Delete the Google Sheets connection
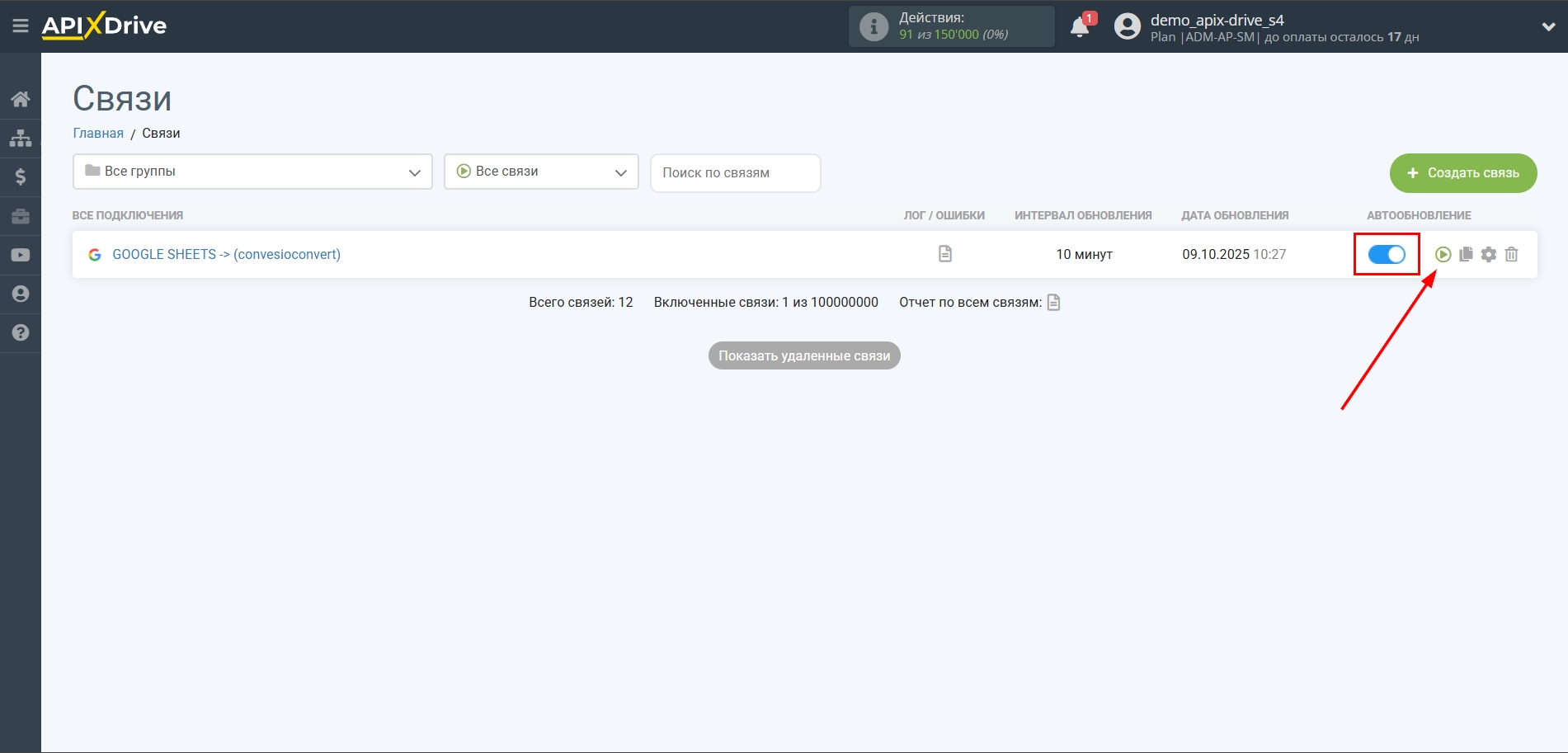The image size is (1568, 753). click(1511, 254)
